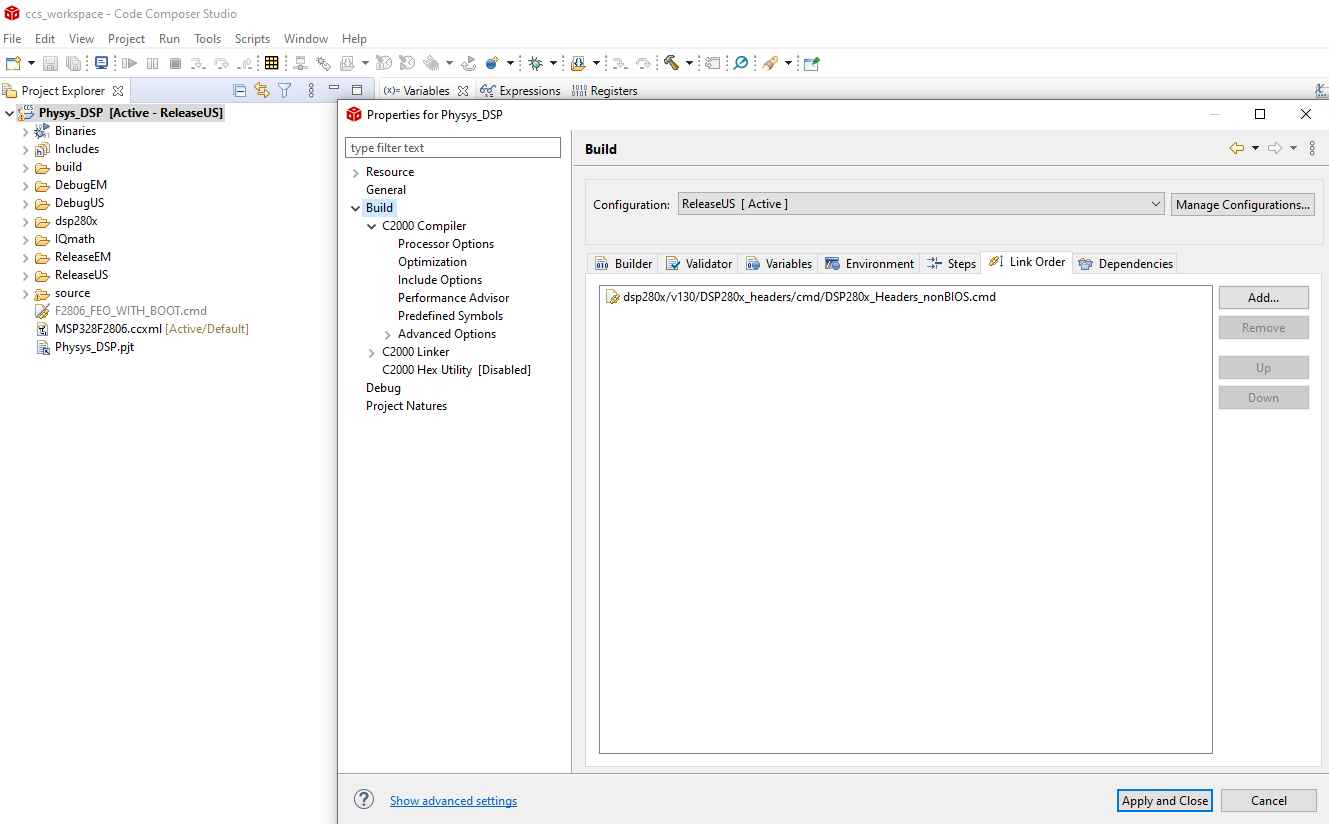The width and height of the screenshot is (1329, 824).
Task: Open the Properties dialog three-dot menu
Action: point(1312,148)
